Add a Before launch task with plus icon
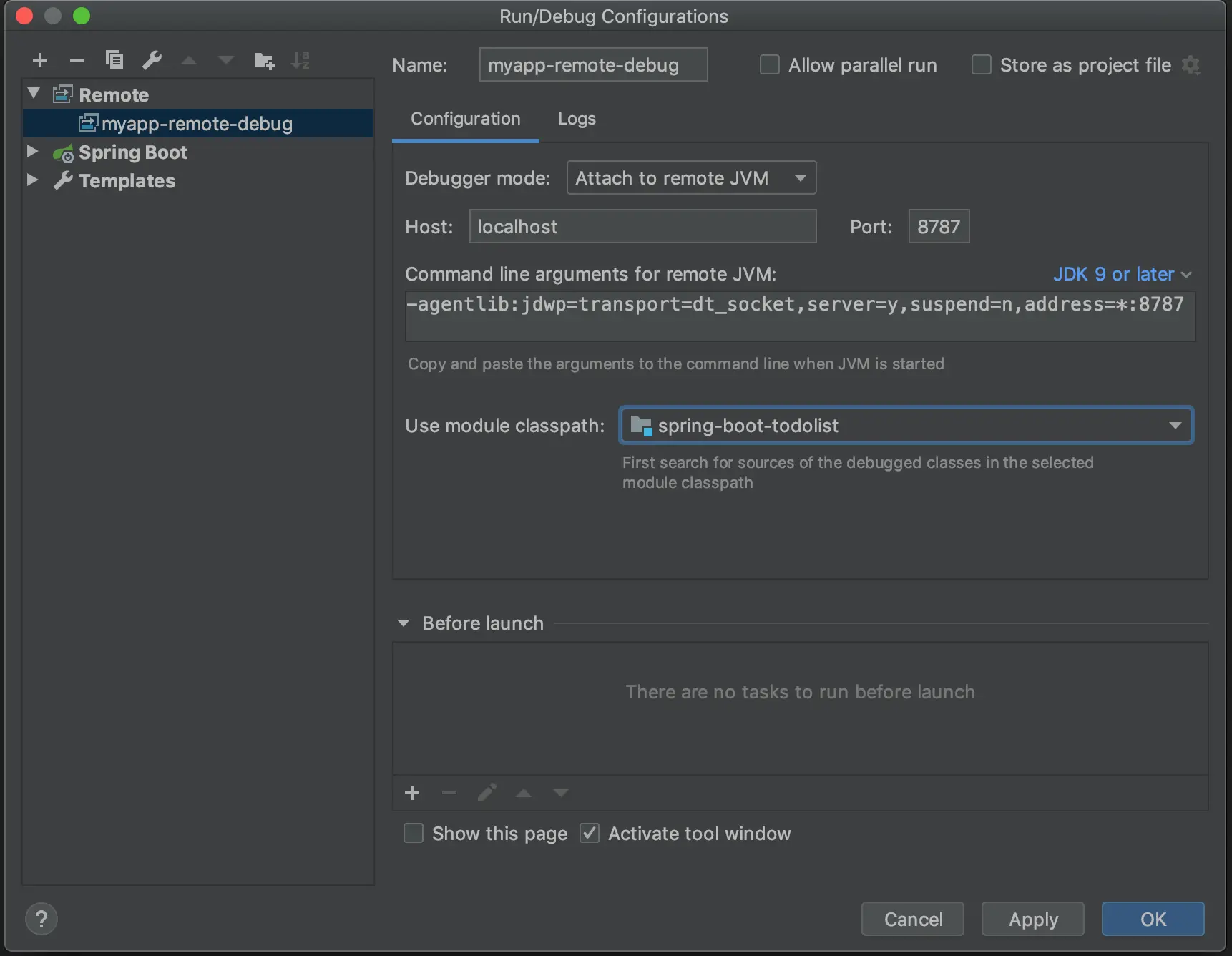This screenshot has height=956, width=1232. pos(412,793)
